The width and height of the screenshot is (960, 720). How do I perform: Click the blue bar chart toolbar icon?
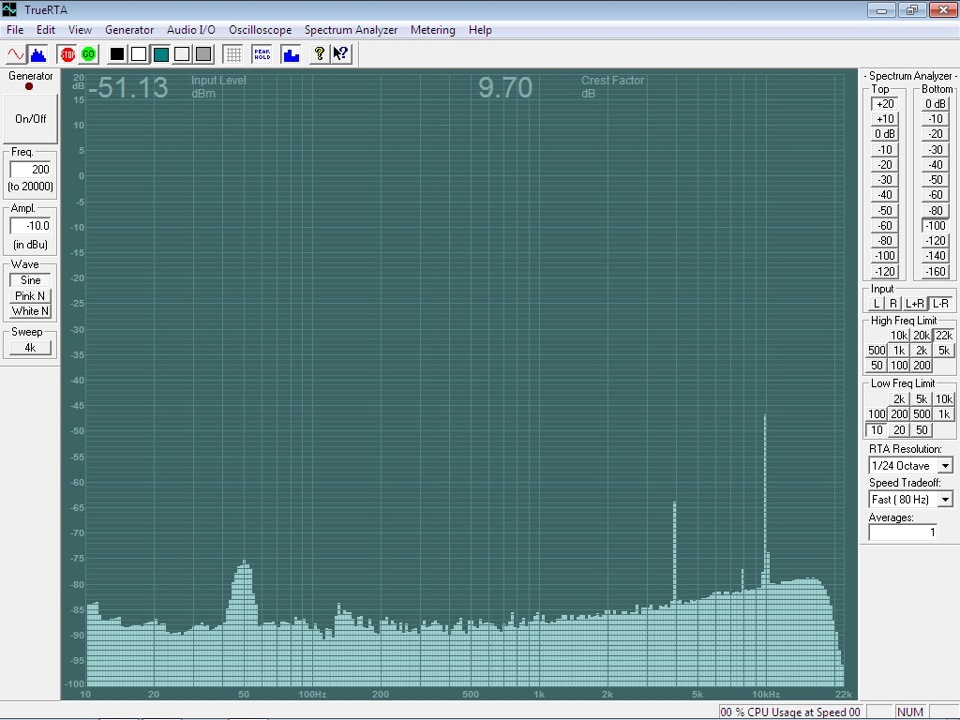(x=291, y=54)
